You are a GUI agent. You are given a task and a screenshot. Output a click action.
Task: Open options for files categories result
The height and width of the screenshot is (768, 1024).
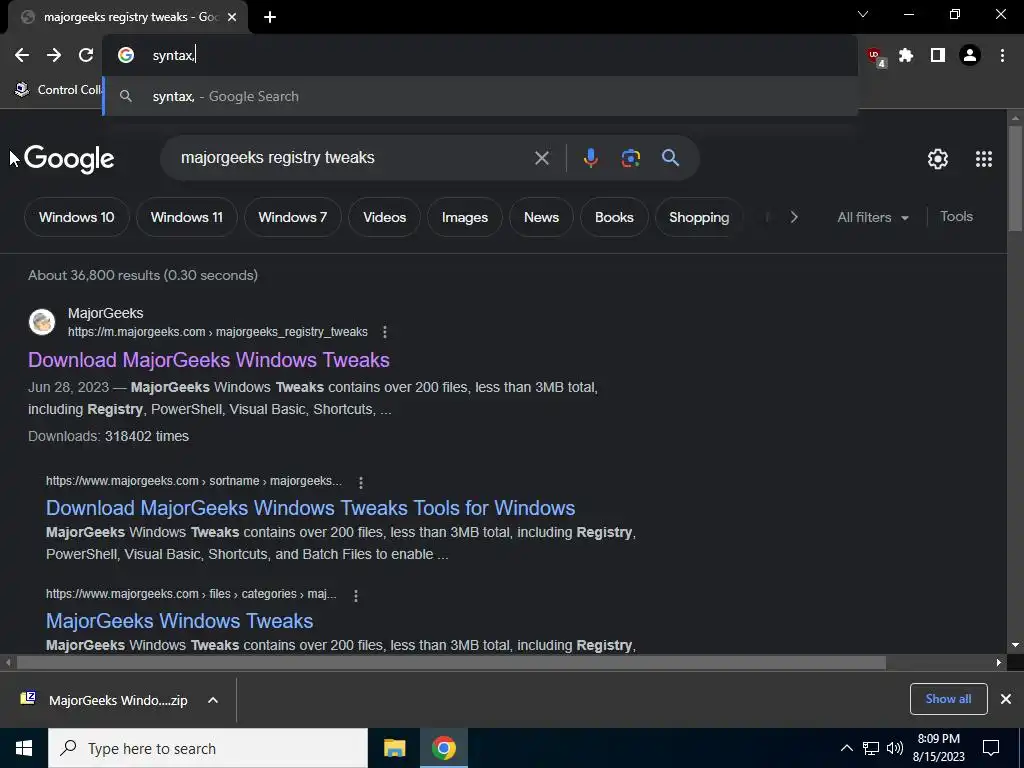[x=355, y=595]
